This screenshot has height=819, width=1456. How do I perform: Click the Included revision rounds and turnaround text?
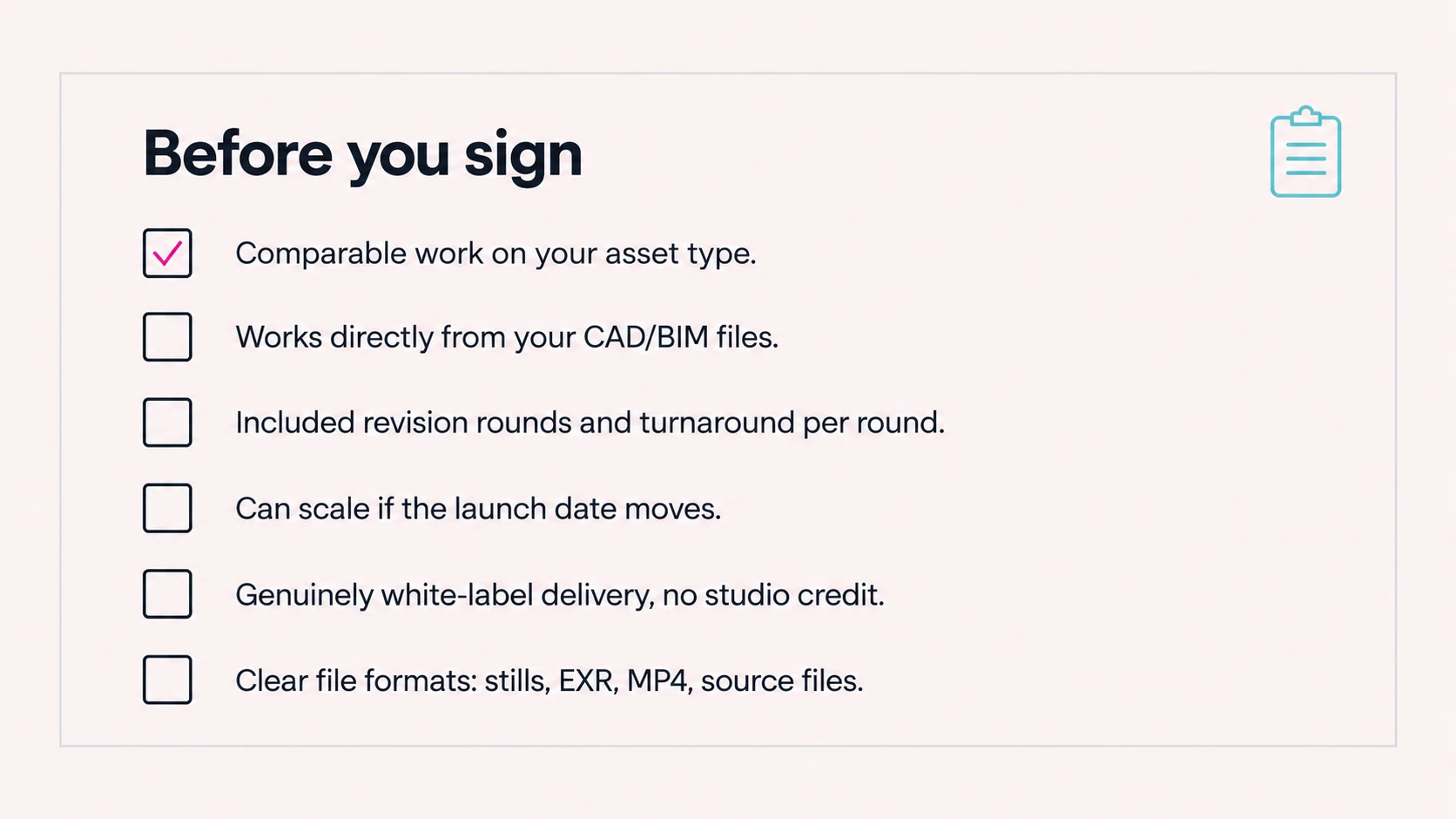(x=590, y=423)
